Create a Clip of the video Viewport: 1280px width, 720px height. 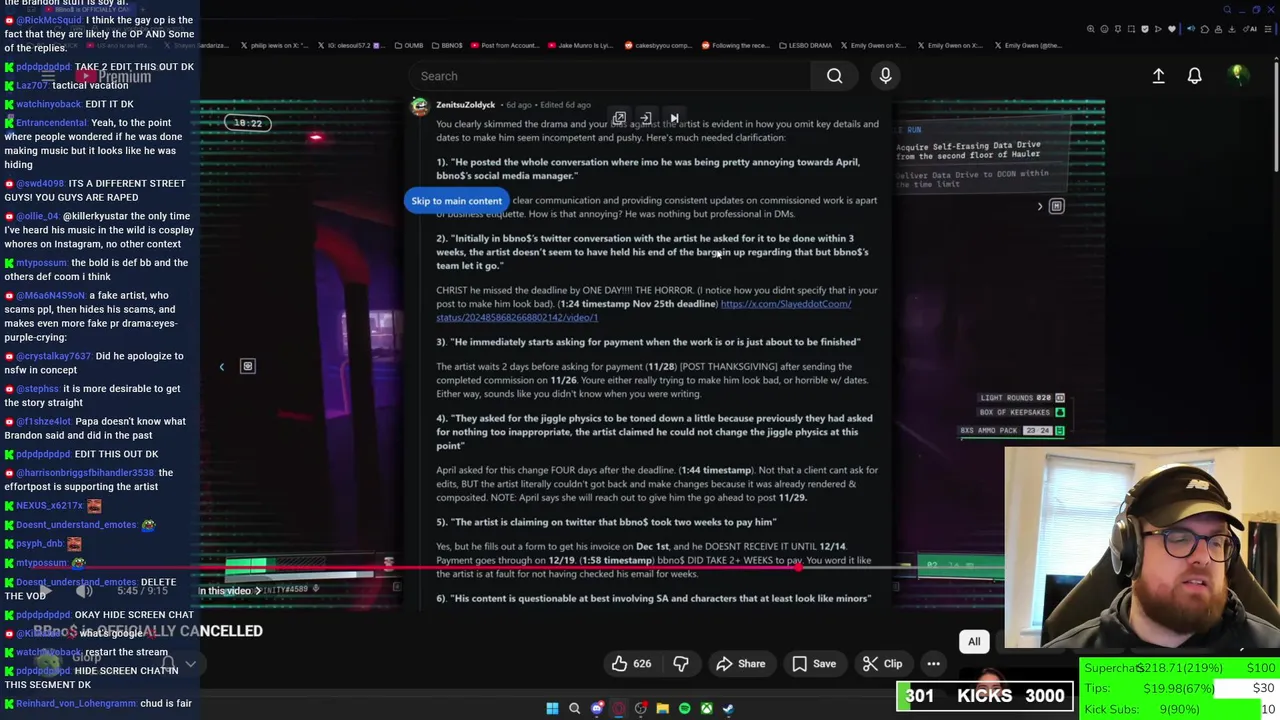click(x=882, y=664)
